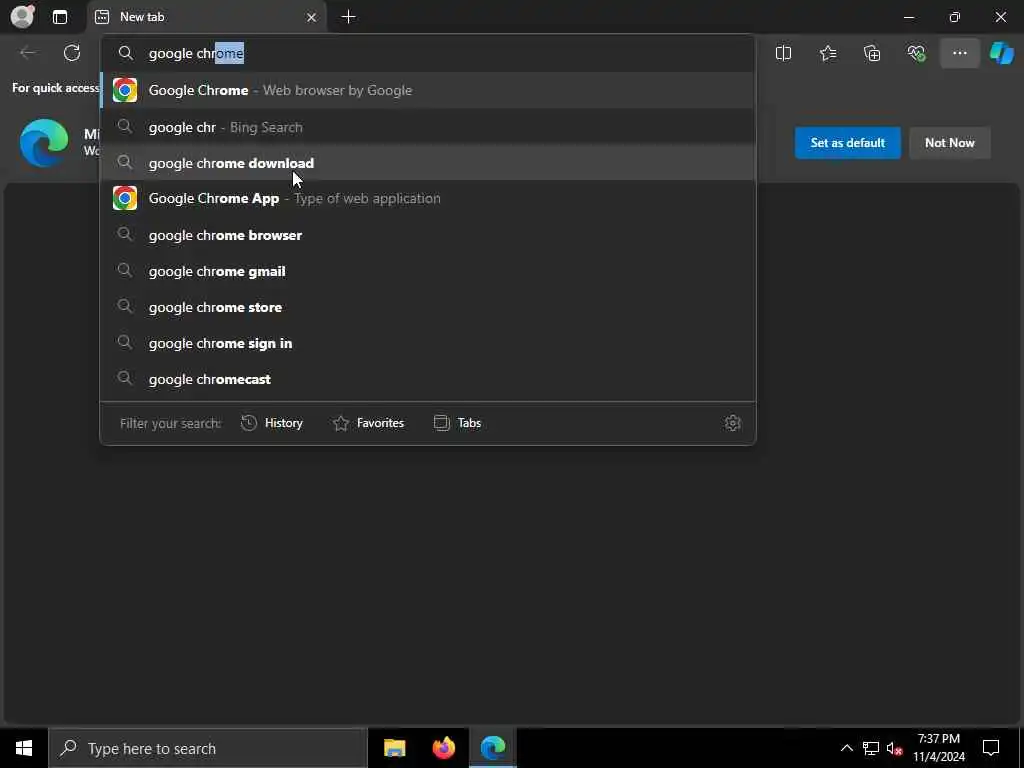Minimize the Edge window
Viewport: 1024px width, 768px height.
pyautogui.click(x=908, y=17)
